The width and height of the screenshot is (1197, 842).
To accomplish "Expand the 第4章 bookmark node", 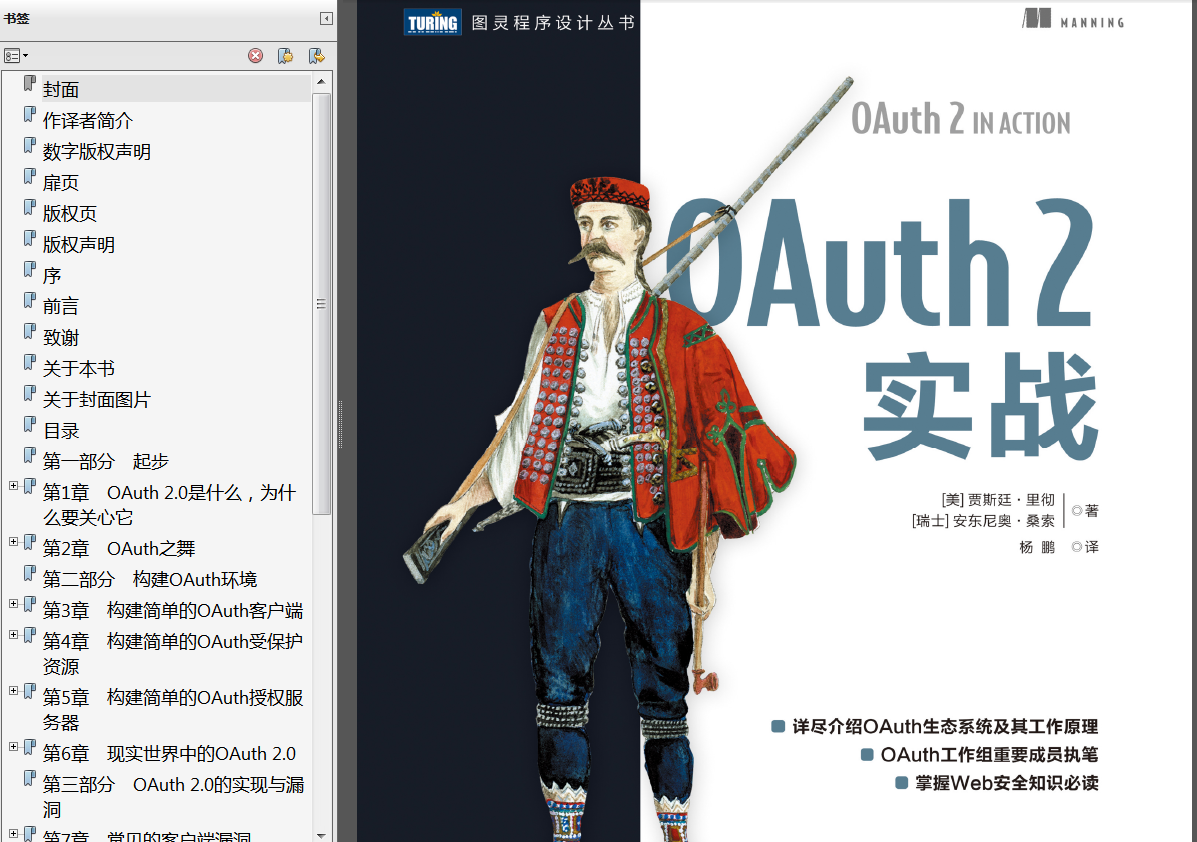I will coord(13,634).
